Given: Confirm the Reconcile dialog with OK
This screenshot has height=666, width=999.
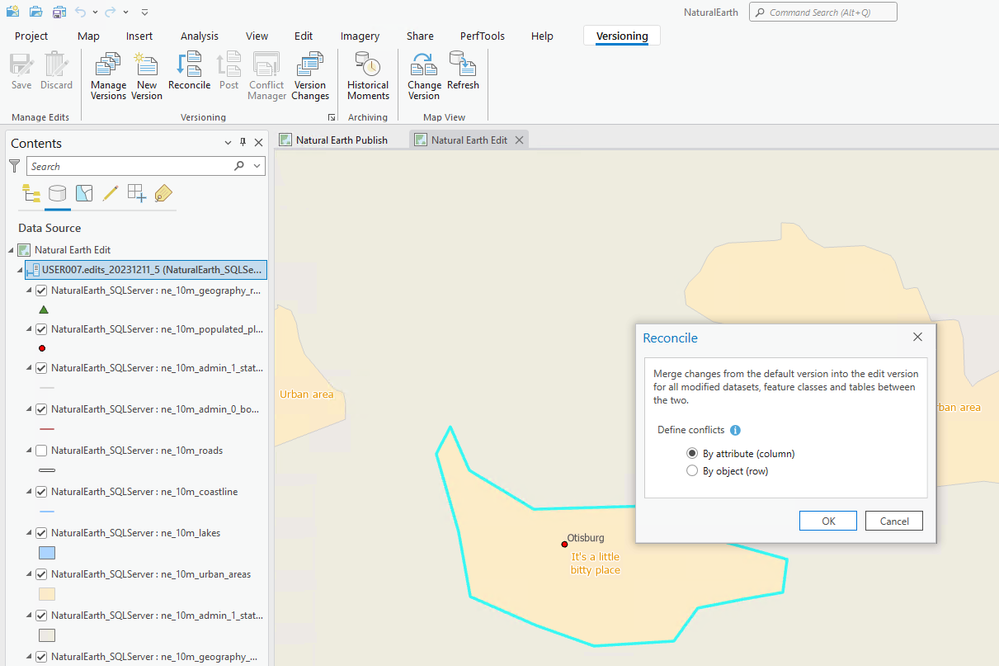Looking at the screenshot, I should click(x=827, y=521).
